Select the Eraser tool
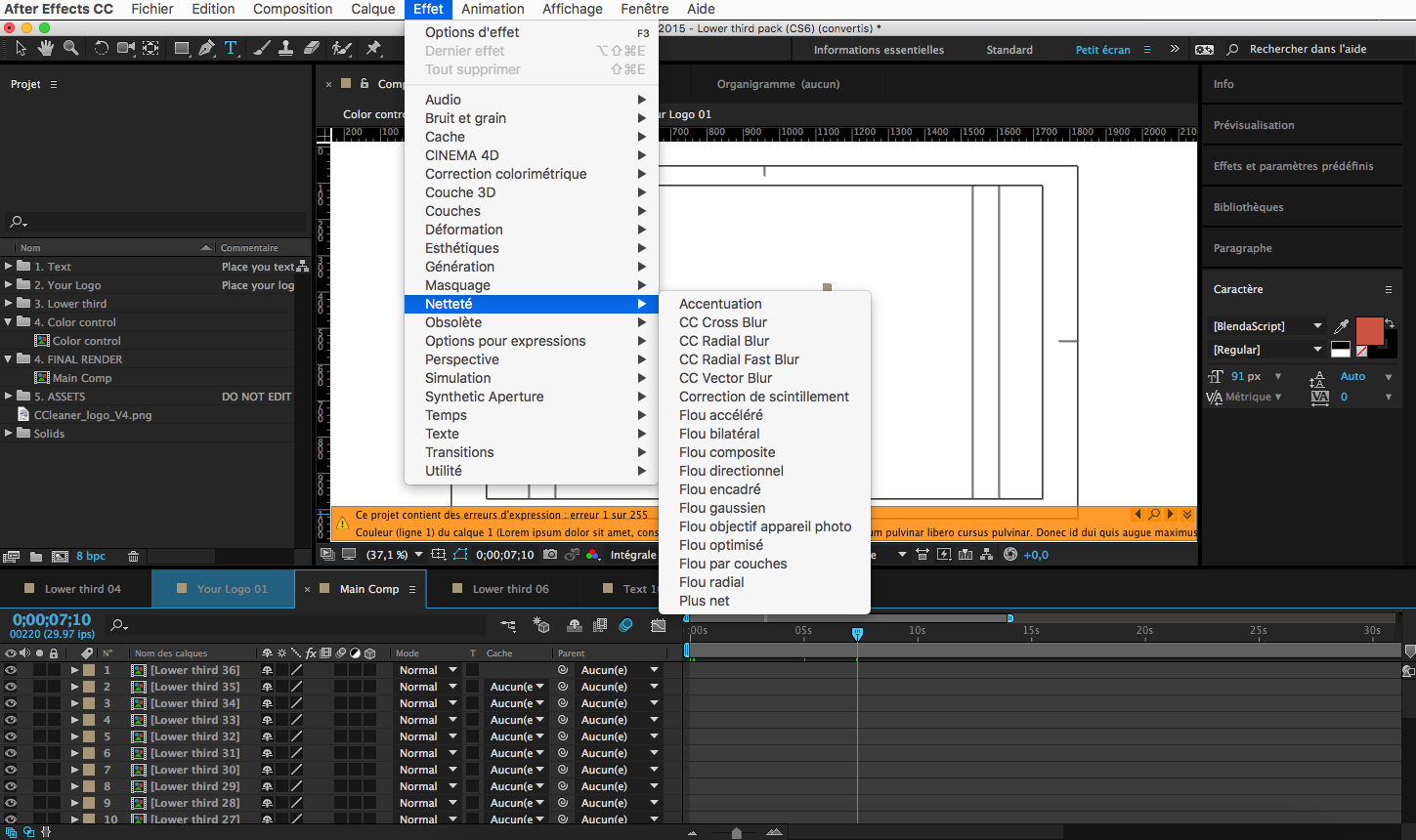This screenshot has width=1416, height=840. (311, 48)
